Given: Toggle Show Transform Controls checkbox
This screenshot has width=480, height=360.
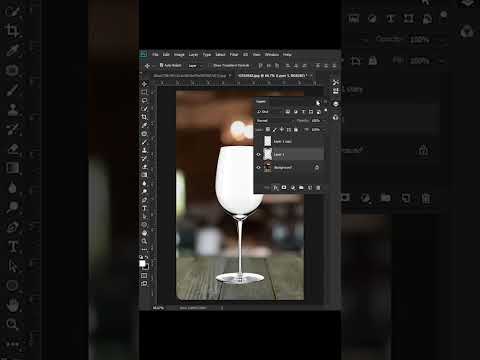Looking at the screenshot, I should tap(211, 66).
